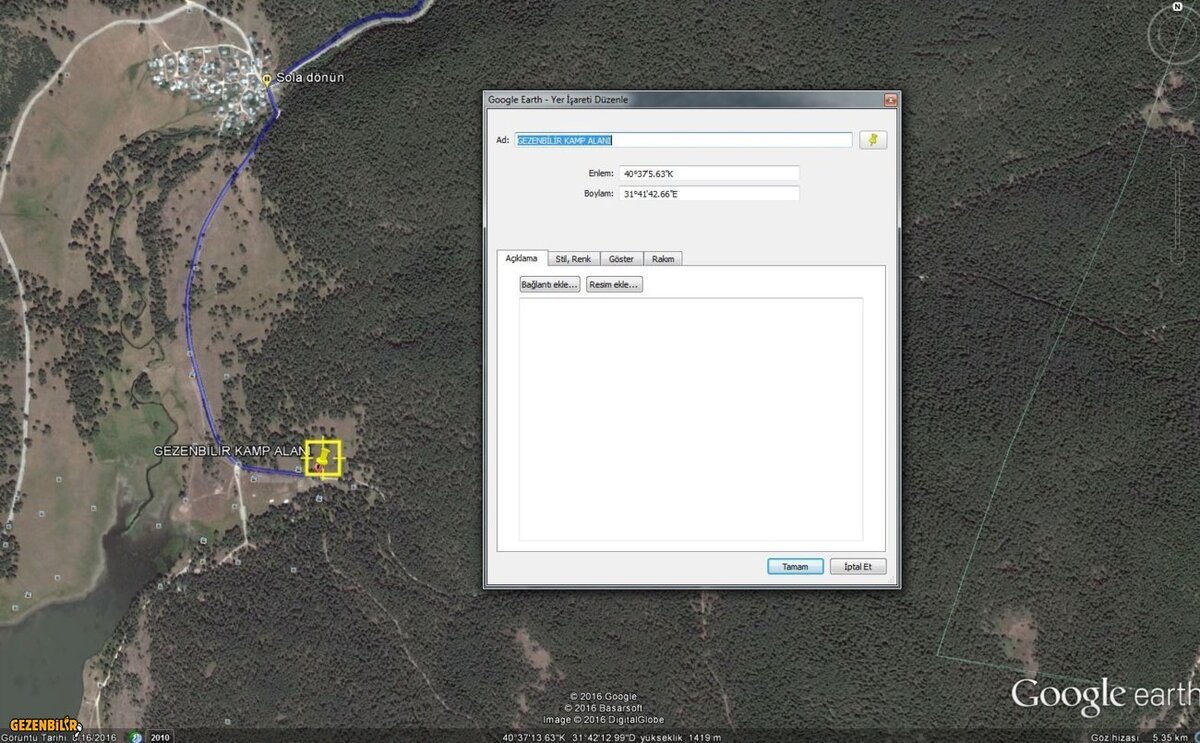Click the 2010 imagery year button
This screenshot has height=743, width=1200.
pyautogui.click(x=160, y=737)
